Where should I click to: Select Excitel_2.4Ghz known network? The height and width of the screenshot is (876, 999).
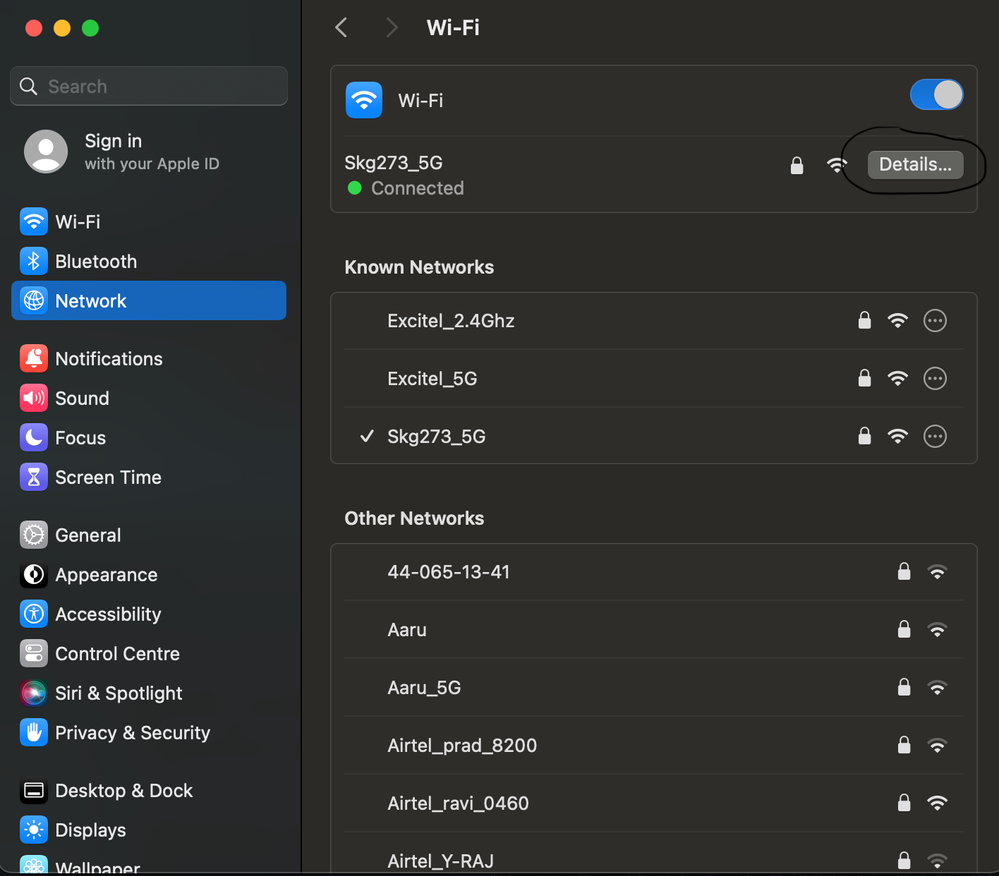click(x=654, y=320)
